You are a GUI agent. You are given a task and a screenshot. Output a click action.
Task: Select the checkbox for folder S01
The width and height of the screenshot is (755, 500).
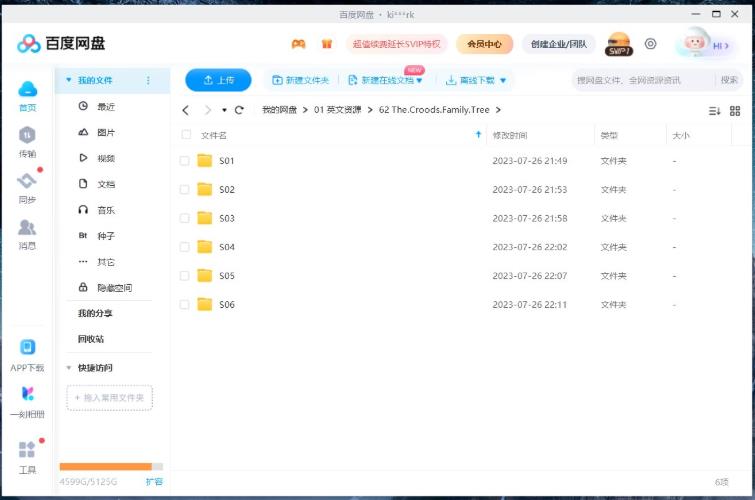[184, 160]
